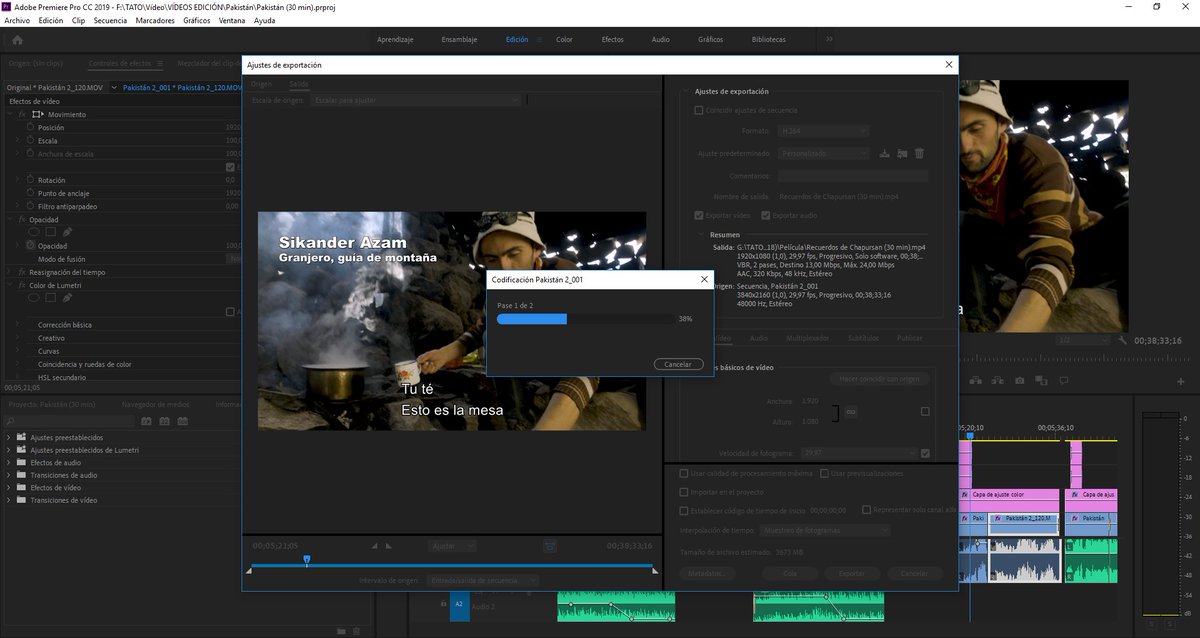Toggle the Exportar audio checkbox

765,215
